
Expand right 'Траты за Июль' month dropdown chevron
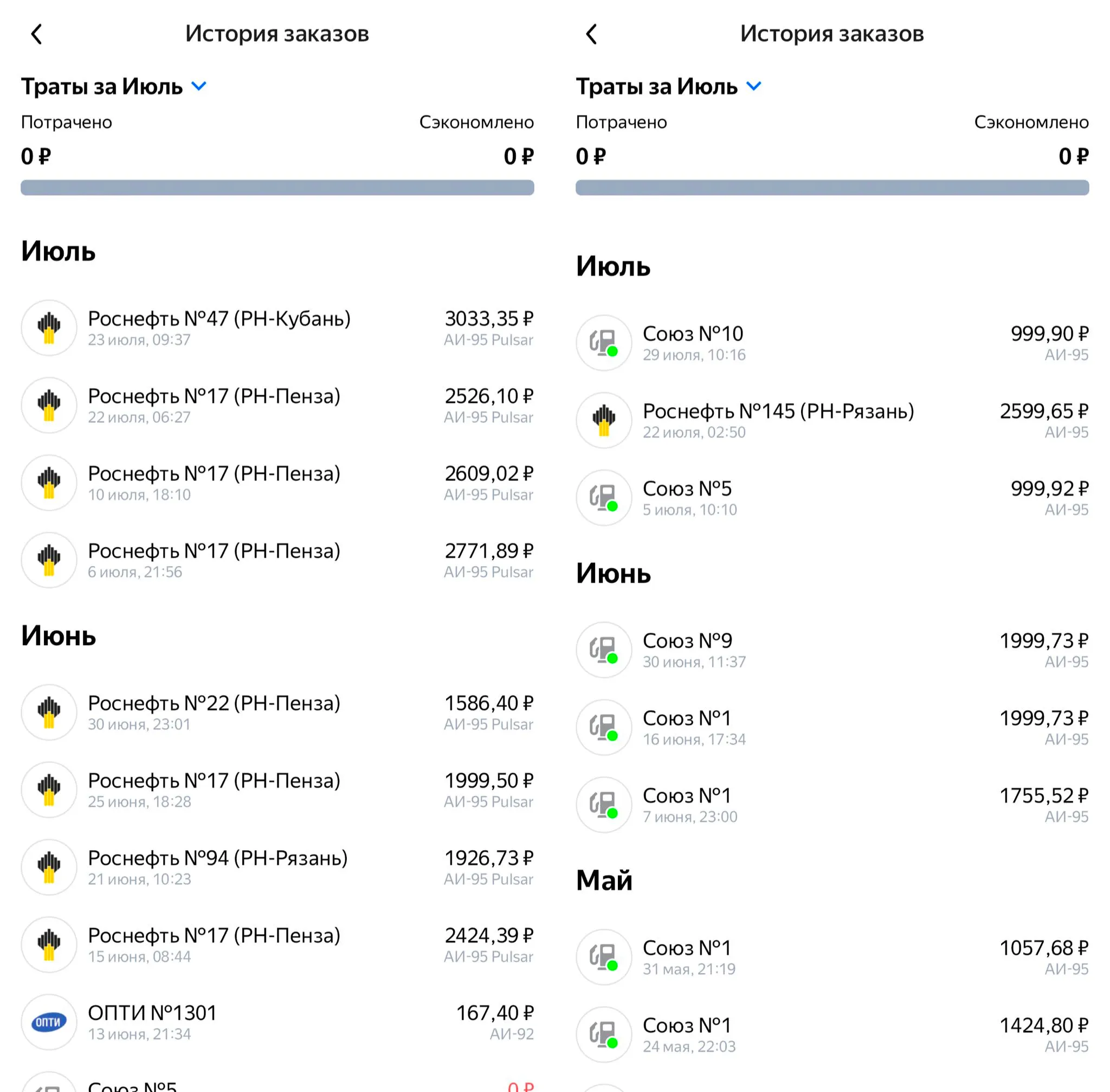click(x=754, y=87)
